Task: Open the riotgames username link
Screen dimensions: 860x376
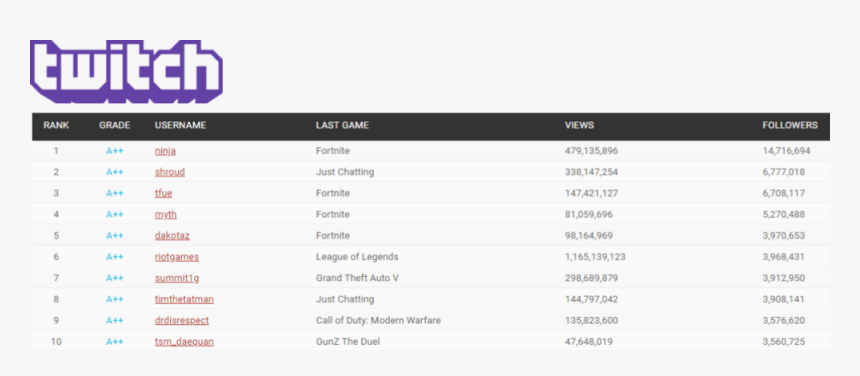Action: click(177, 257)
